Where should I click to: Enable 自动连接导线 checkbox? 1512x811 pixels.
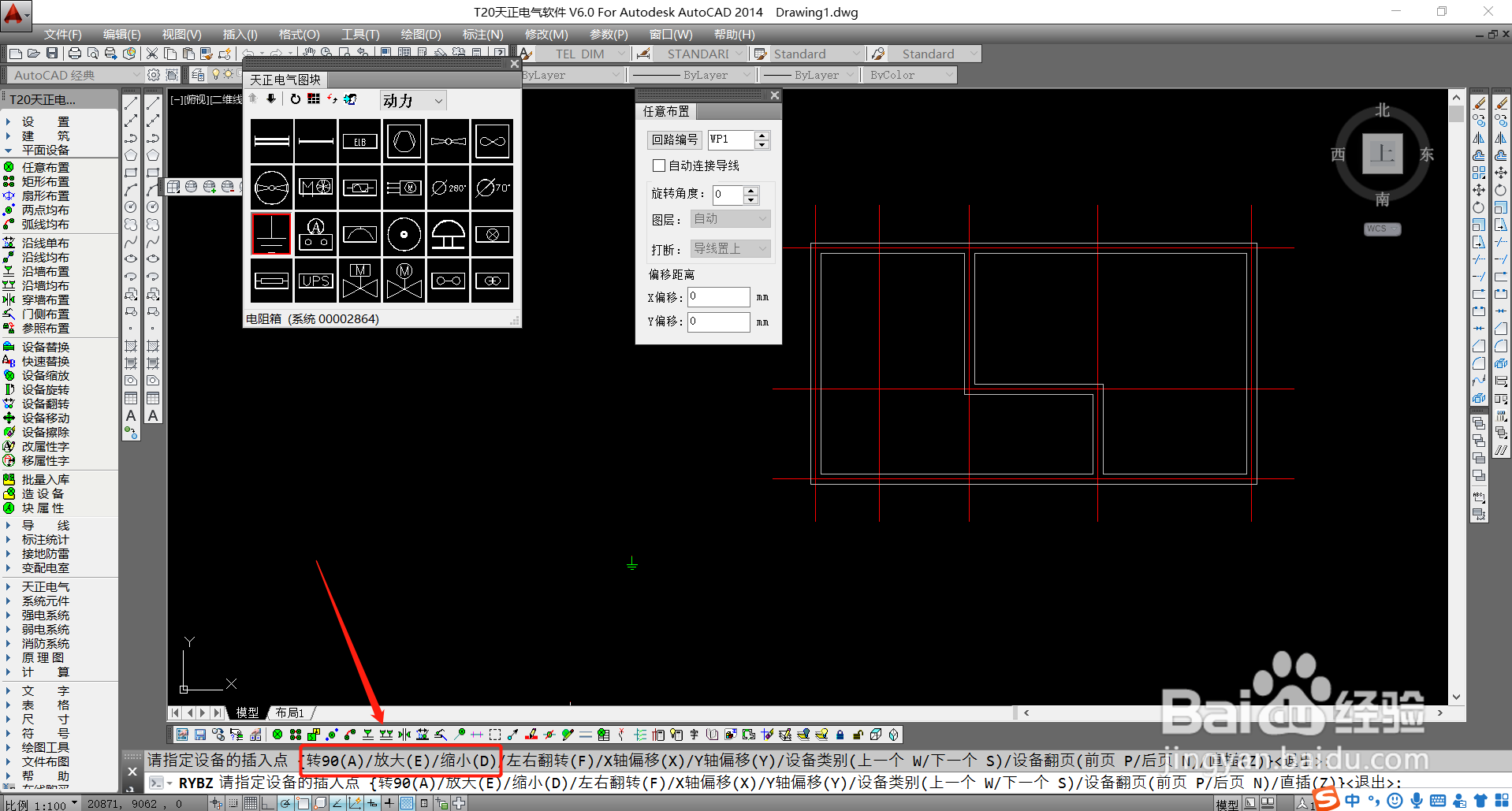click(x=659, y=166)
